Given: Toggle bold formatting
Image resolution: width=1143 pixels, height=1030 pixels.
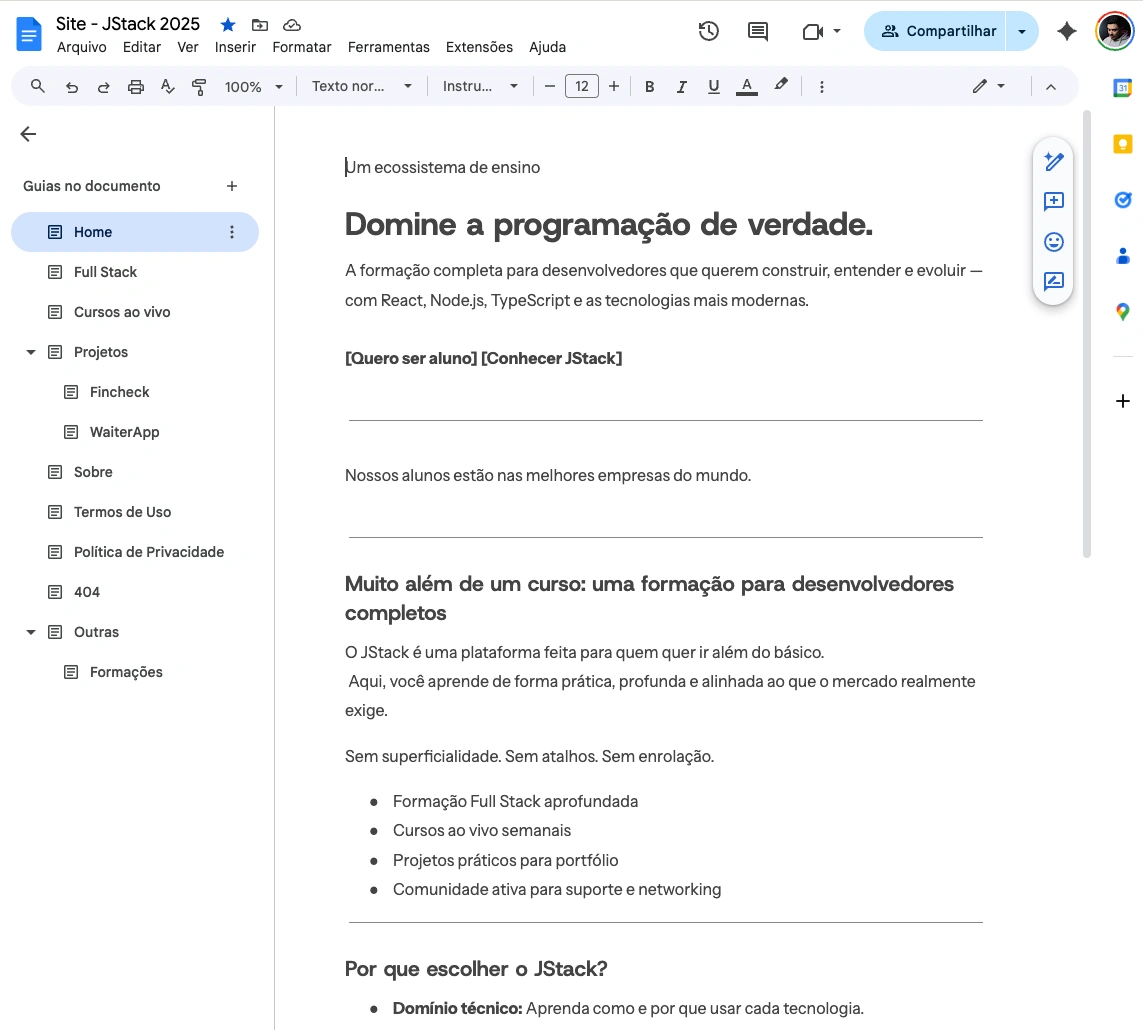Looking at the screenshot, I should [x=649, y=87].
